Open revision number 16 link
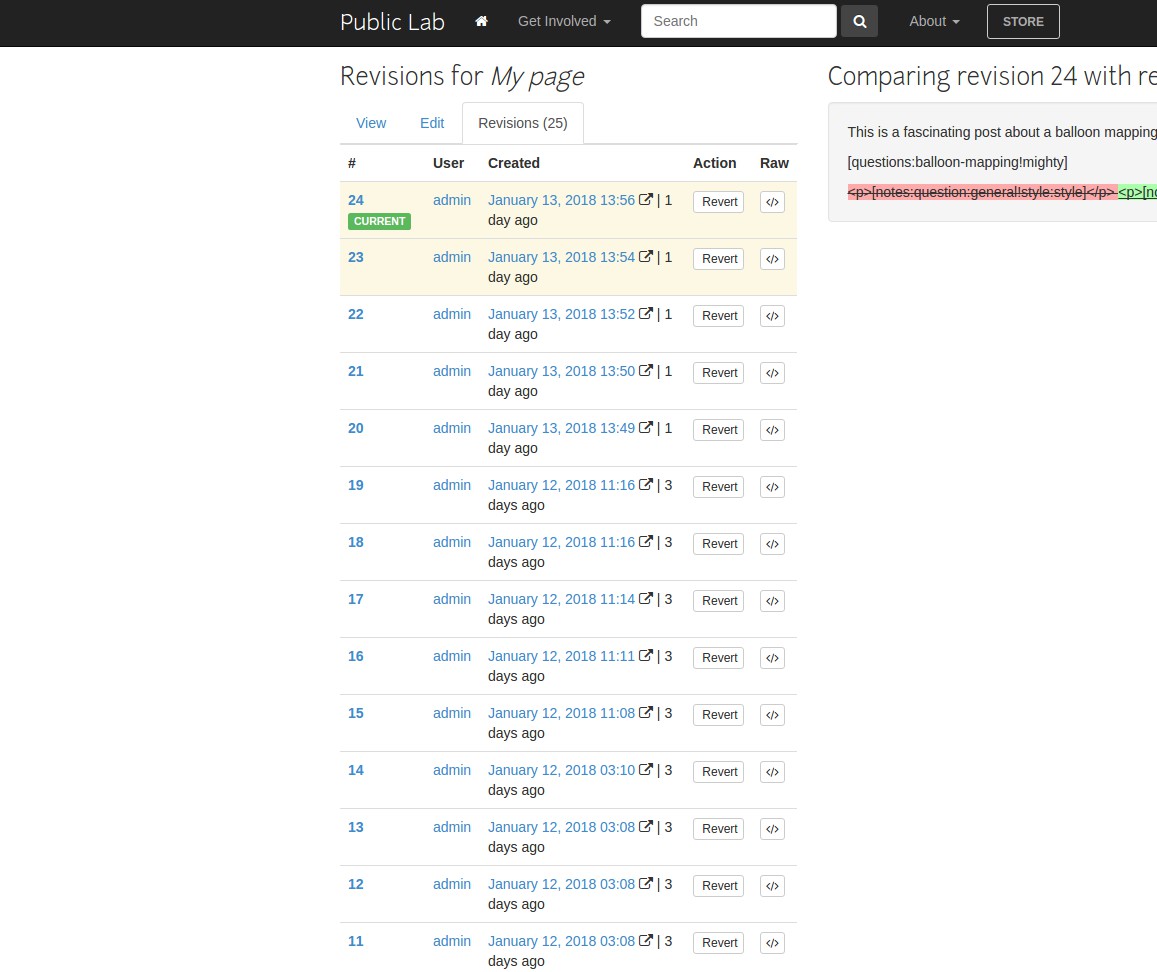The height and width of the screenshot is (972, 1157). (x=356, y=656)
